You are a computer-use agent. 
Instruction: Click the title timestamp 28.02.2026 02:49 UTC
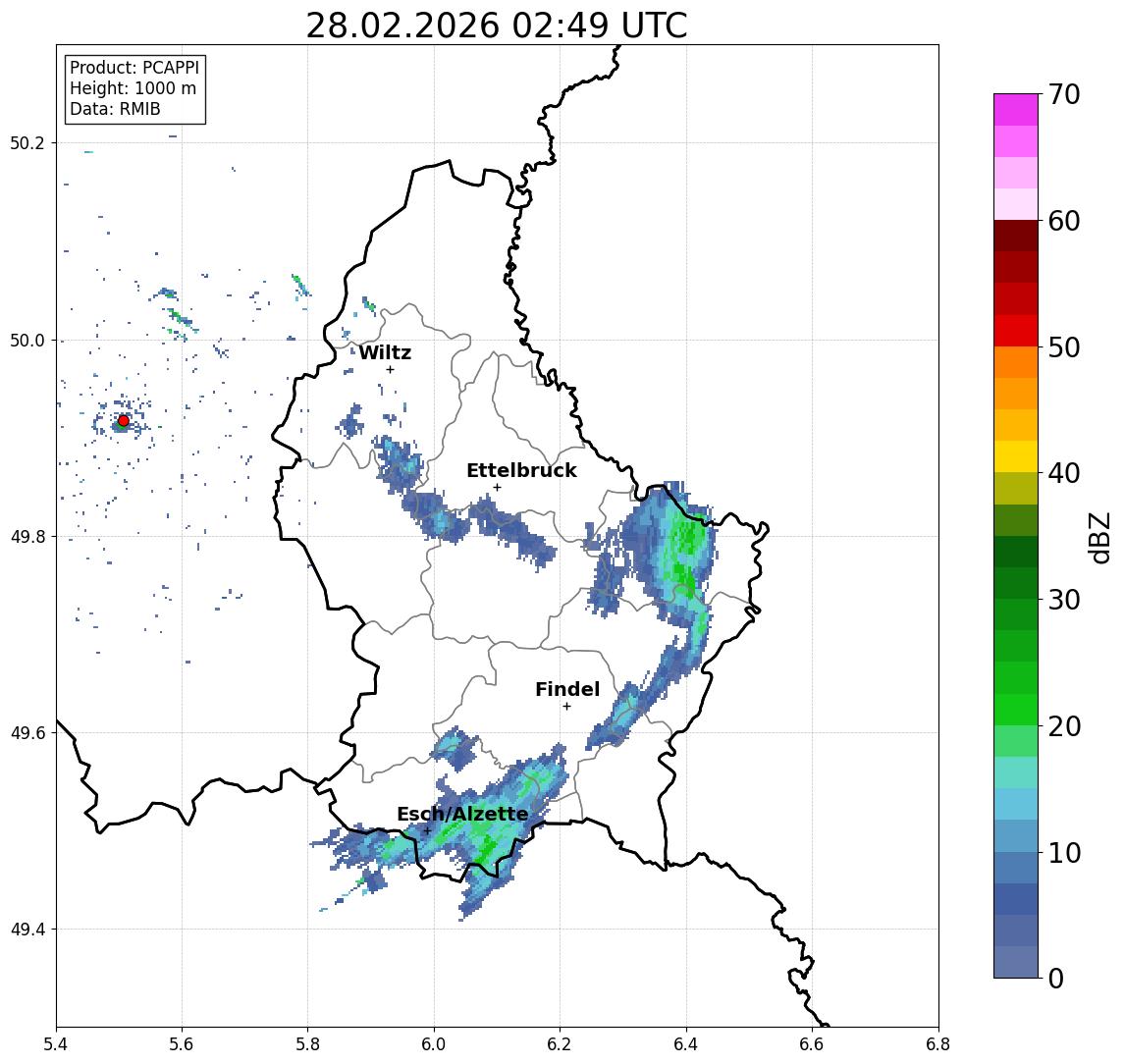496,26
